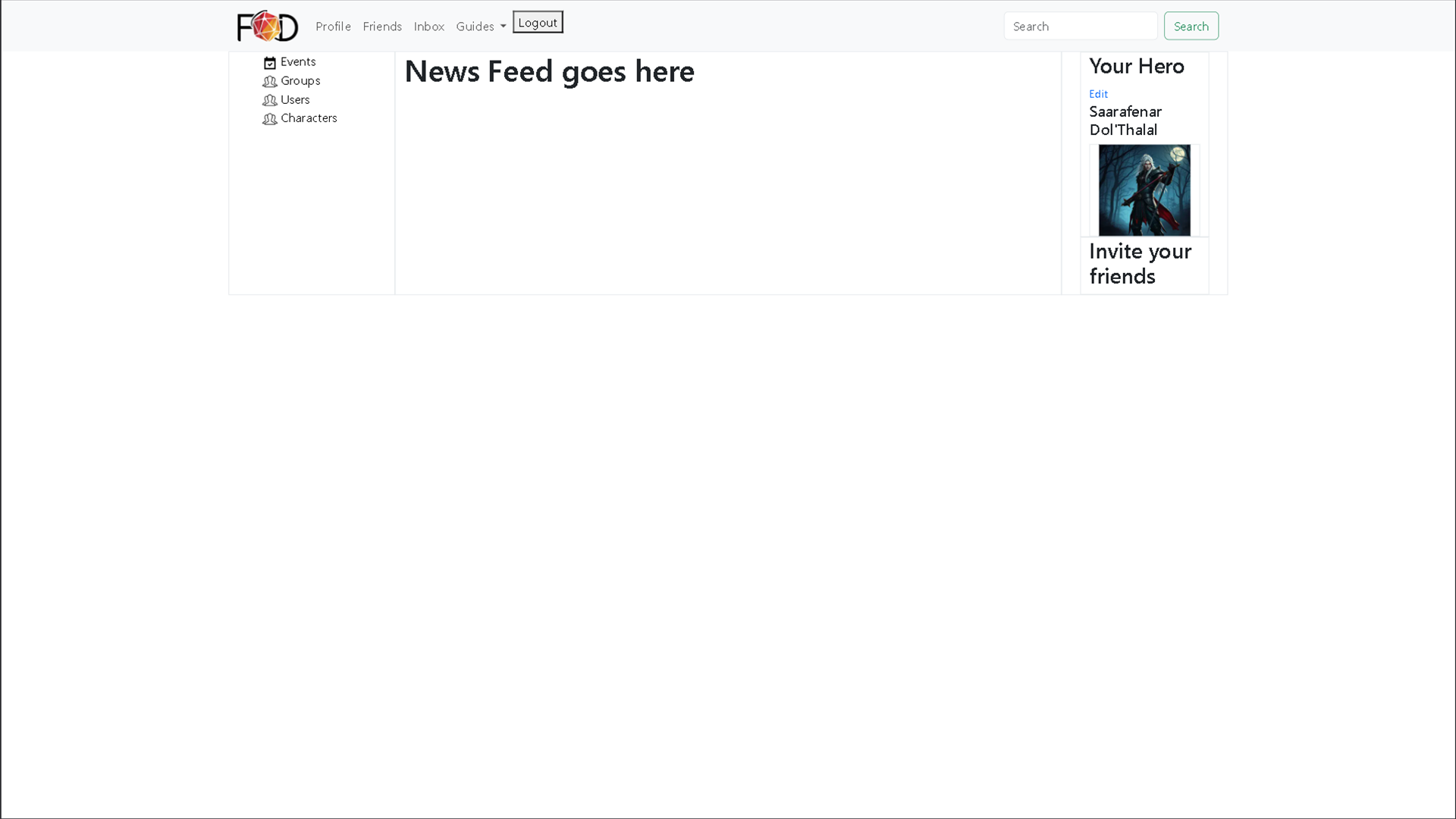
Task: Click the Logout button
Action: [537, 22]
